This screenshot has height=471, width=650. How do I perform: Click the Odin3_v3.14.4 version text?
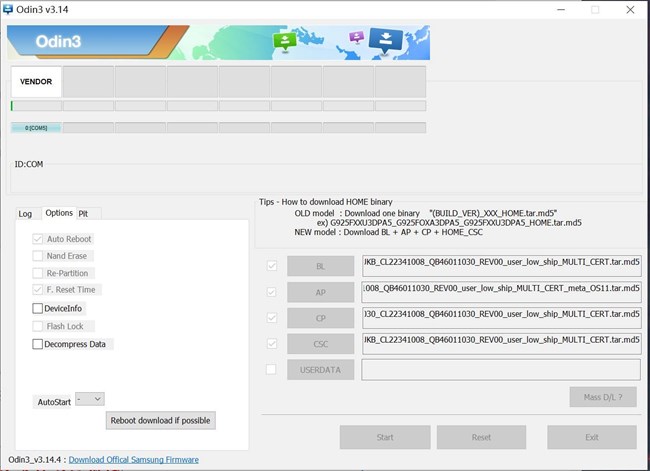(35, 460)
